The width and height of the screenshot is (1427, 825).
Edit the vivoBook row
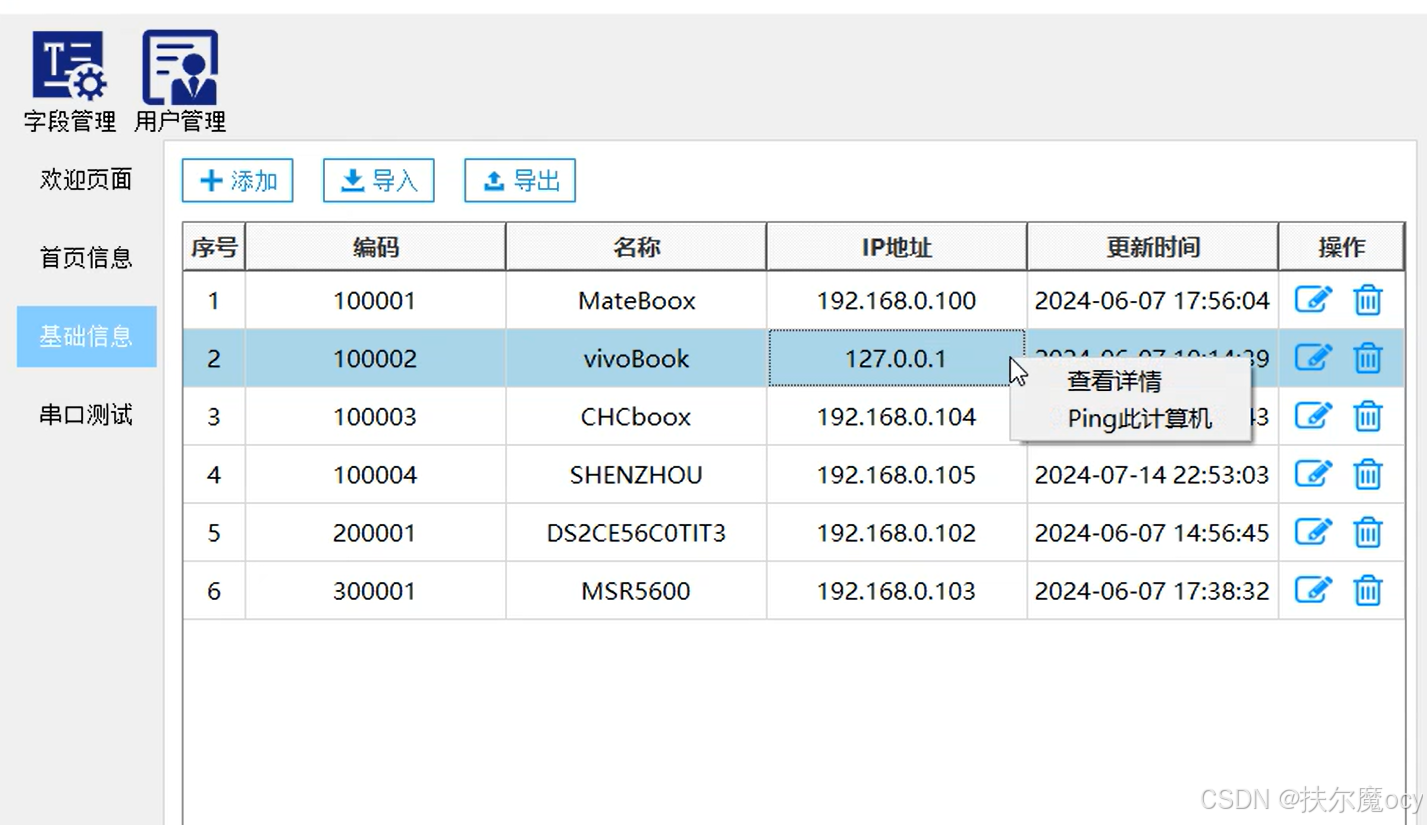1313,358
